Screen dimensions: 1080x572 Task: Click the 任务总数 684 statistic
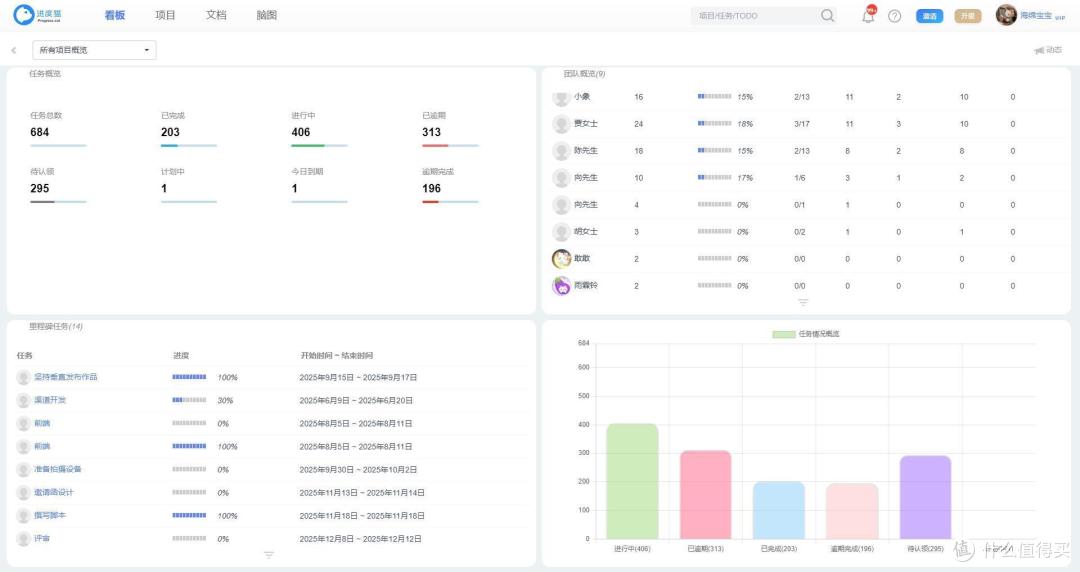coord(58,130)
